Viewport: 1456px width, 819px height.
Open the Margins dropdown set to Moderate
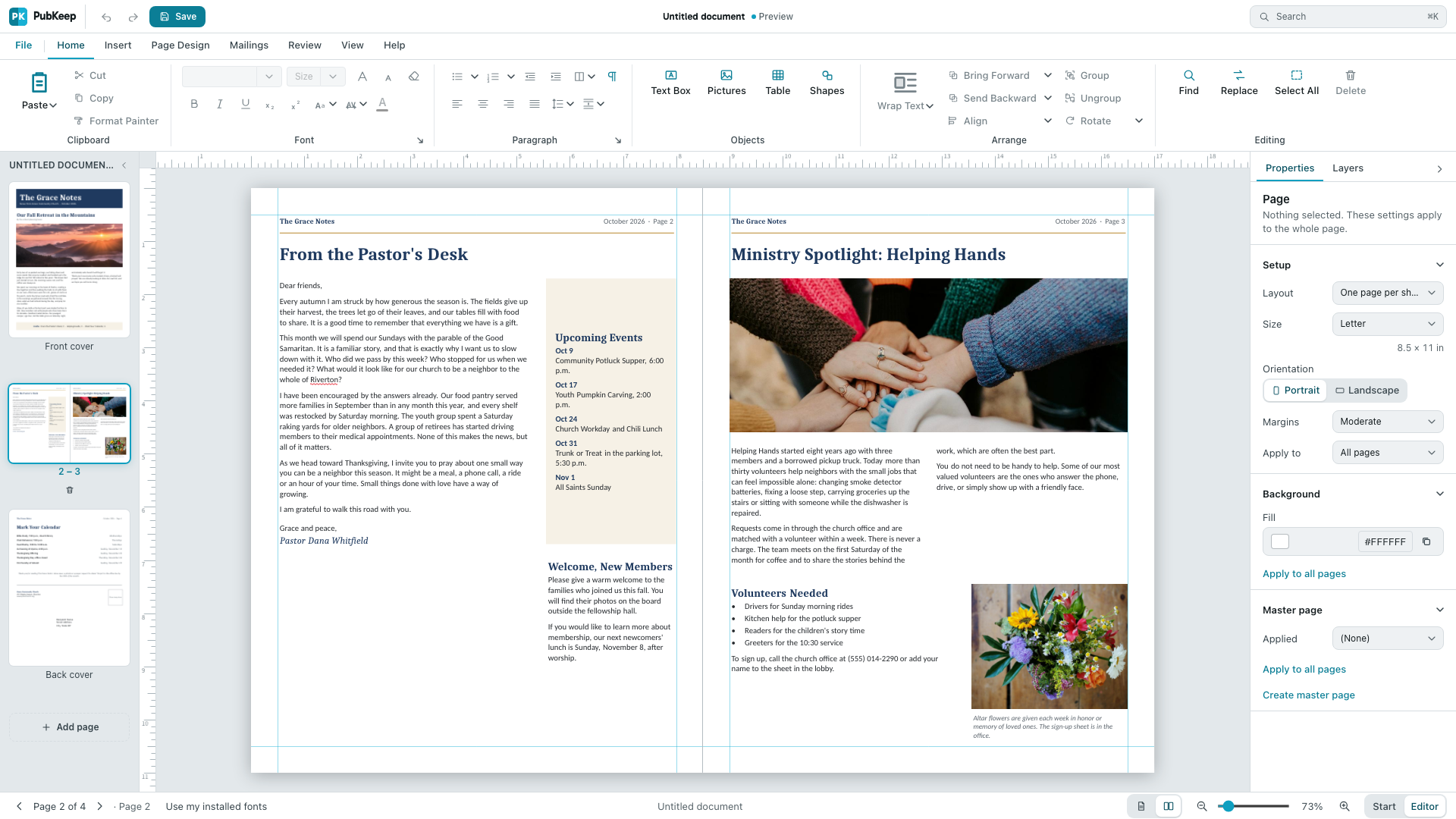pyautogui.click(x=1387, y=422)
